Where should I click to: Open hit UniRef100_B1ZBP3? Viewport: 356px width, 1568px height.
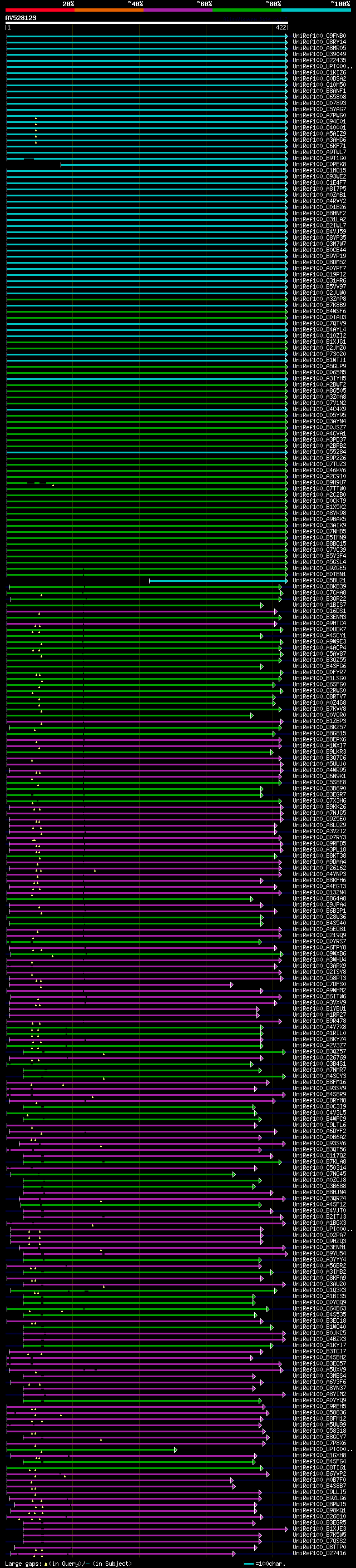tap(319, 721)
